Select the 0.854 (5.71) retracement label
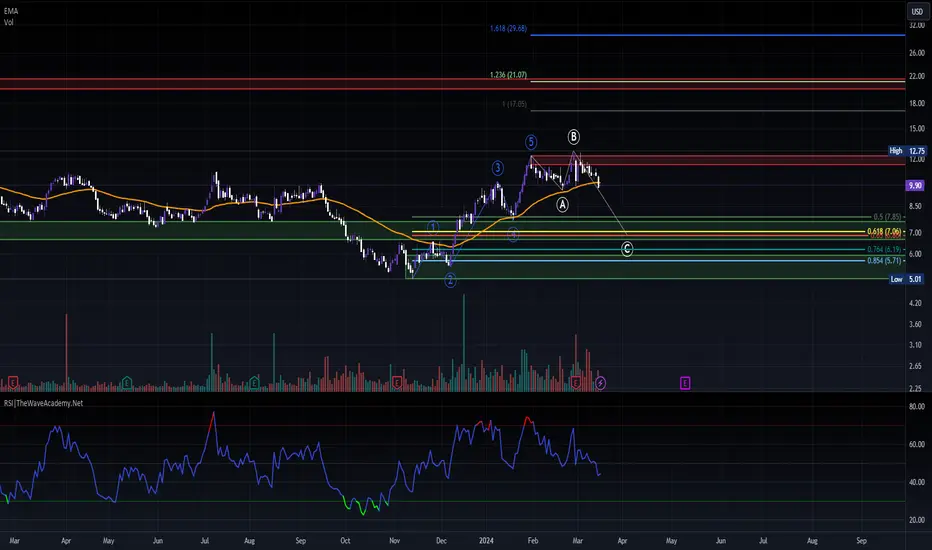 coord(884,260)
